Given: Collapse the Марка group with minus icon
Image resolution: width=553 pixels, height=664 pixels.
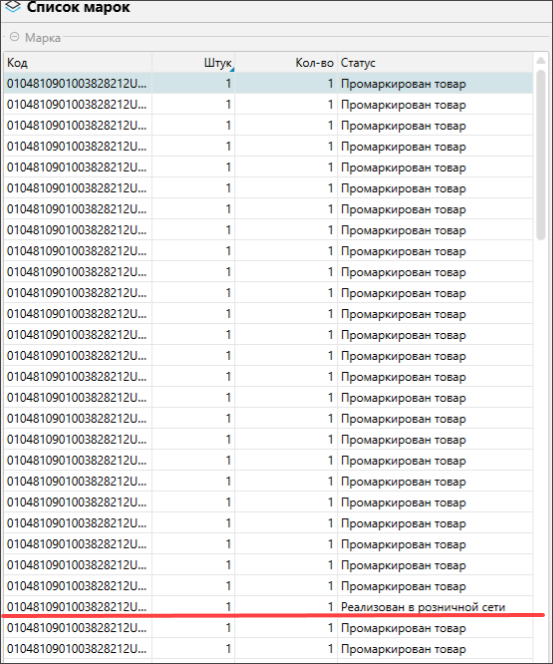Looking at the screenshot, I should [x=14, y=37].
